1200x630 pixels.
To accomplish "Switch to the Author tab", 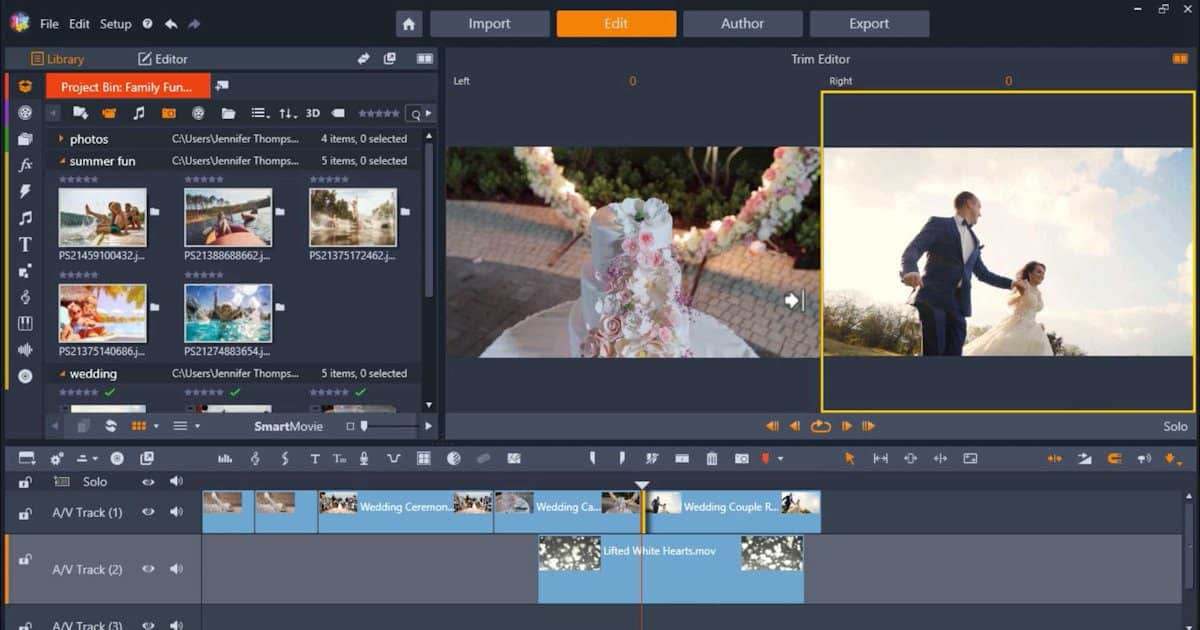I will (742, 23).
